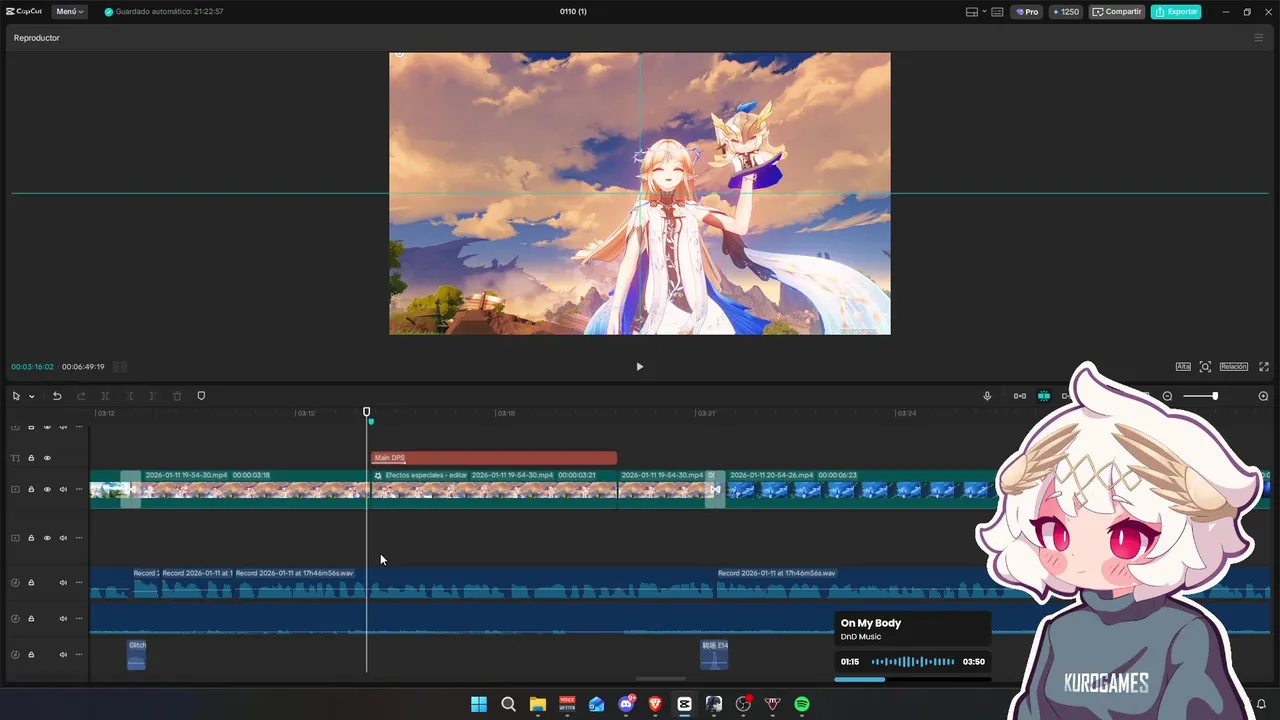This screenshot has width=1280, height=720.
Task: Hide the Main DPS text track
Action: click(47, 458)
